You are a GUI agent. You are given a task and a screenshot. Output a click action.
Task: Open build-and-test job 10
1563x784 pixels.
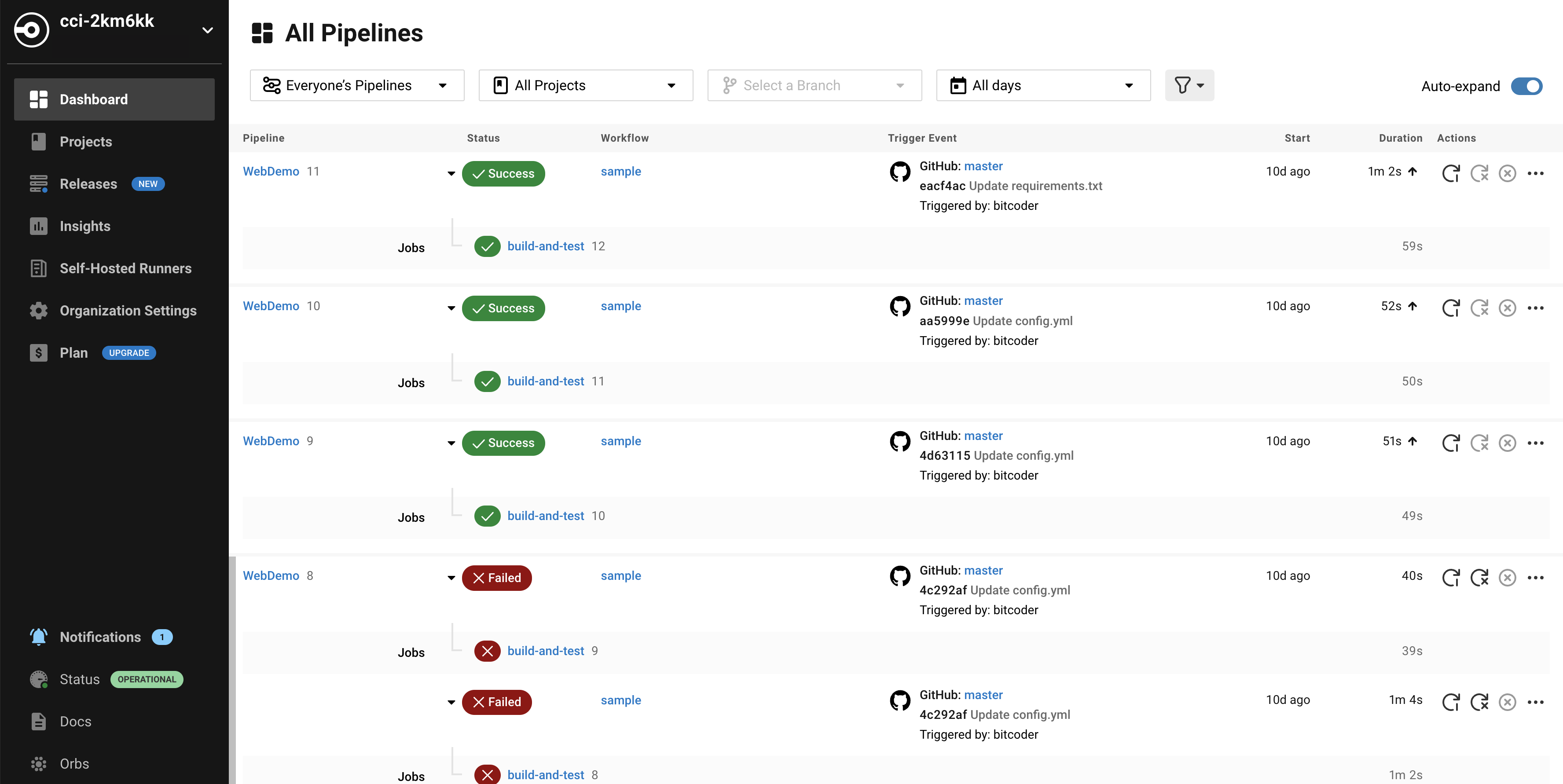click(546, 516)
